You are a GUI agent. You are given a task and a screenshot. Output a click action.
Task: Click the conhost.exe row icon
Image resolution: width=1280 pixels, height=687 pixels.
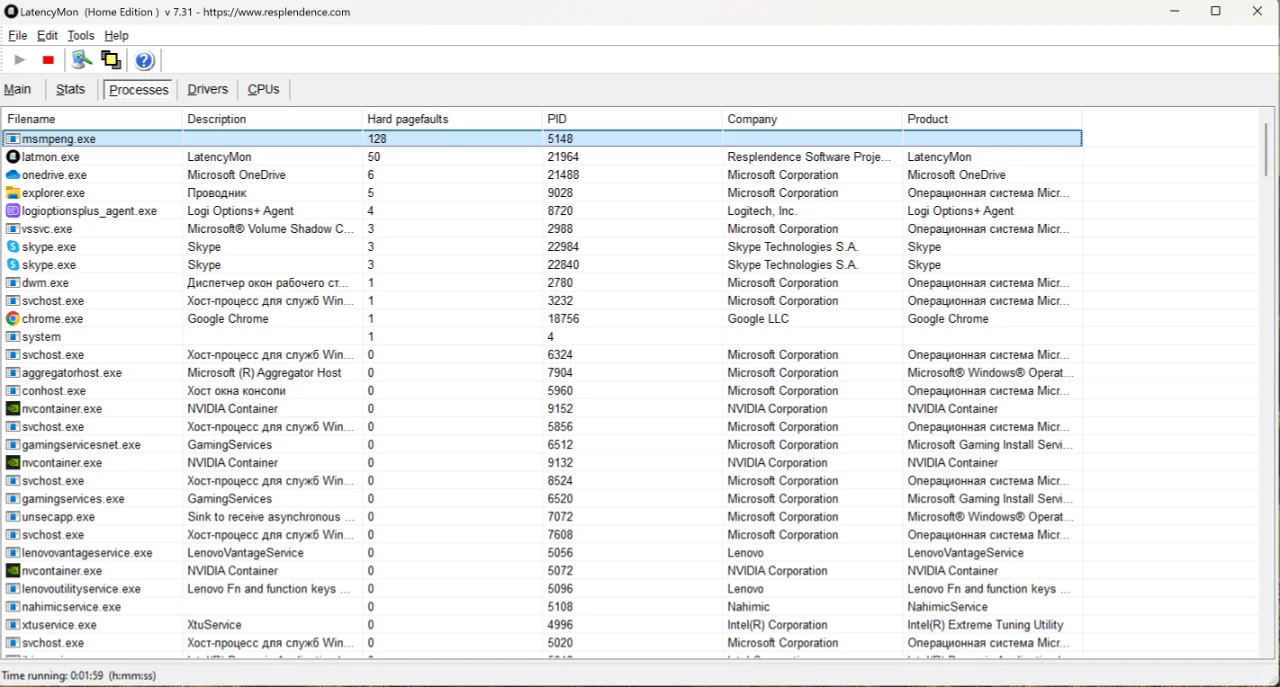[x=13, y=391]
